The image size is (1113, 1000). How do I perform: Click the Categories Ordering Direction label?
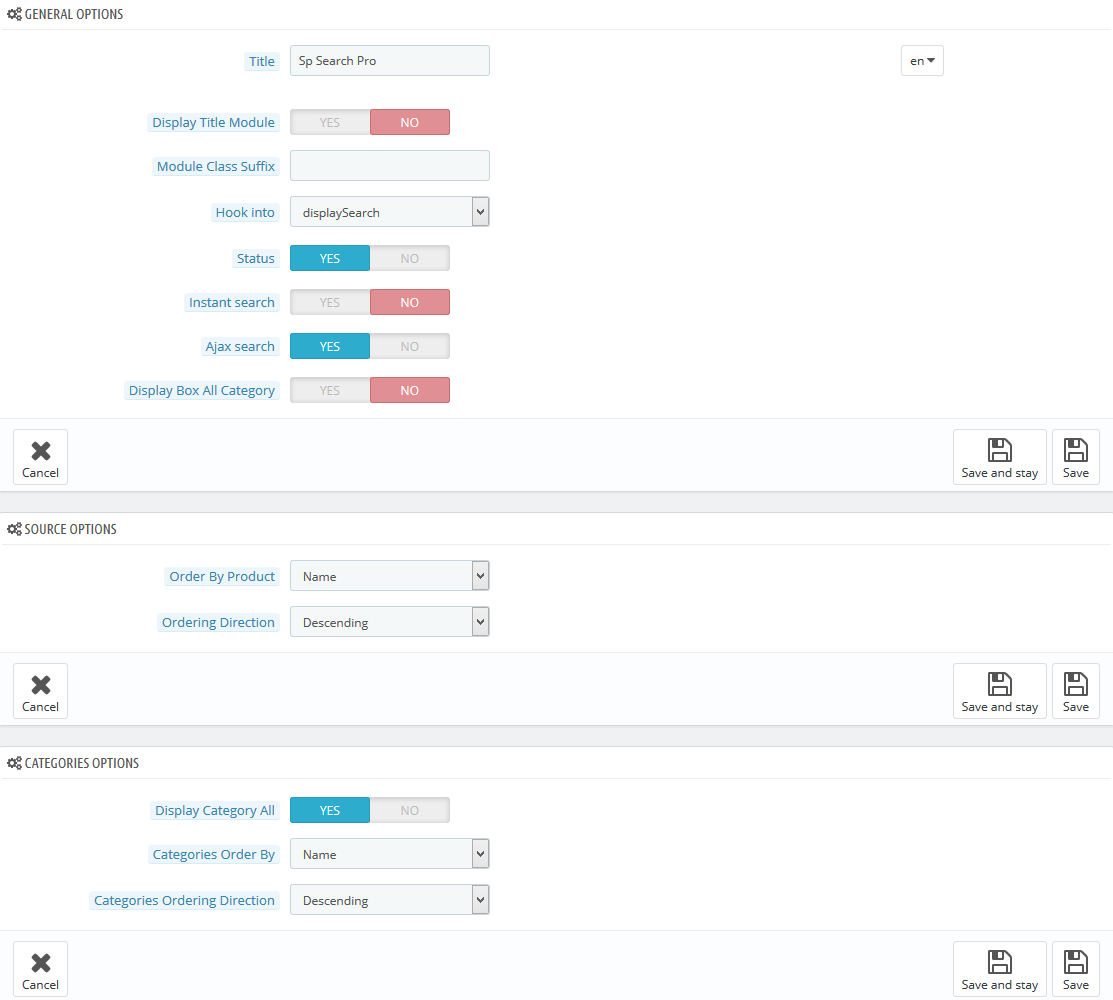(x=184, y=901)
